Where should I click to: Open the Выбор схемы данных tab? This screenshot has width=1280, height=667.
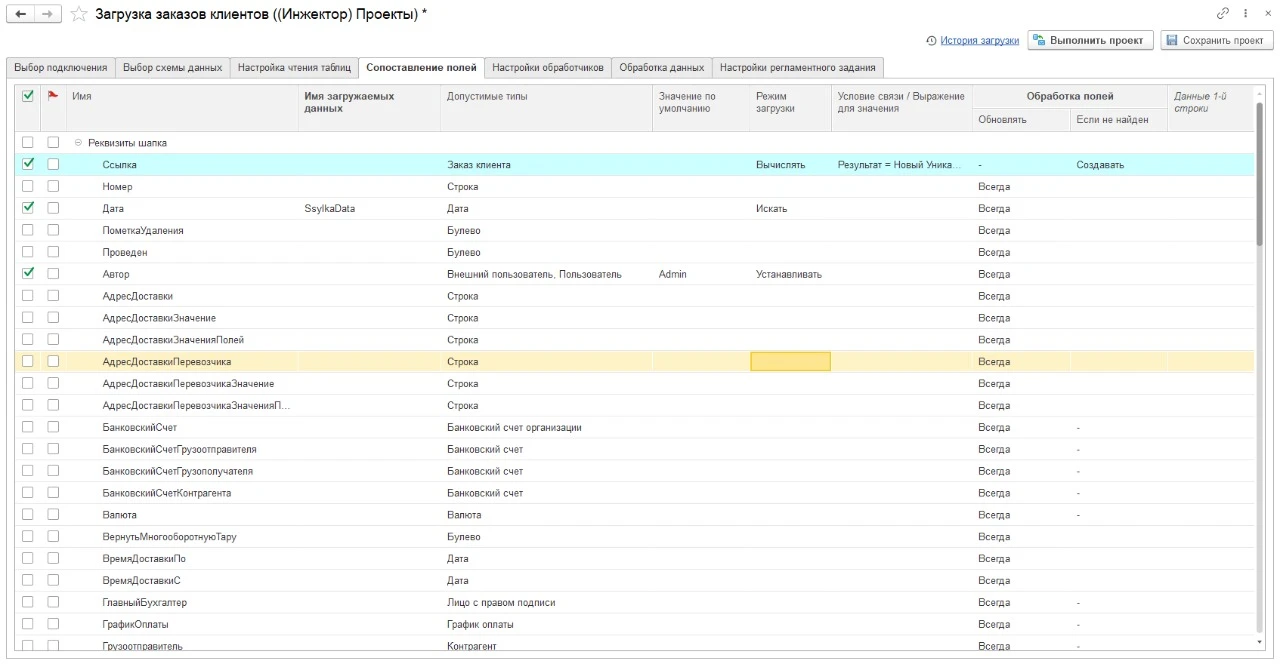[172, 68]
